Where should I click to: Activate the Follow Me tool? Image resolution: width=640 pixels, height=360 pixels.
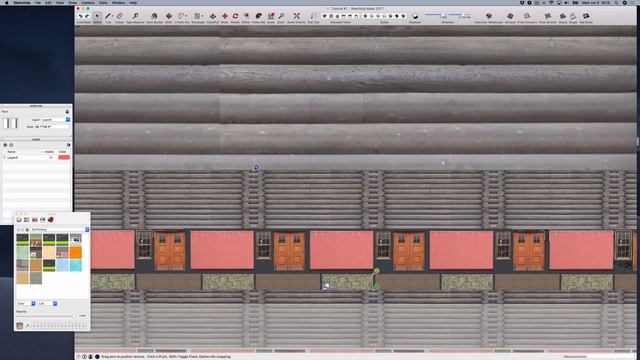pos(258,16)
